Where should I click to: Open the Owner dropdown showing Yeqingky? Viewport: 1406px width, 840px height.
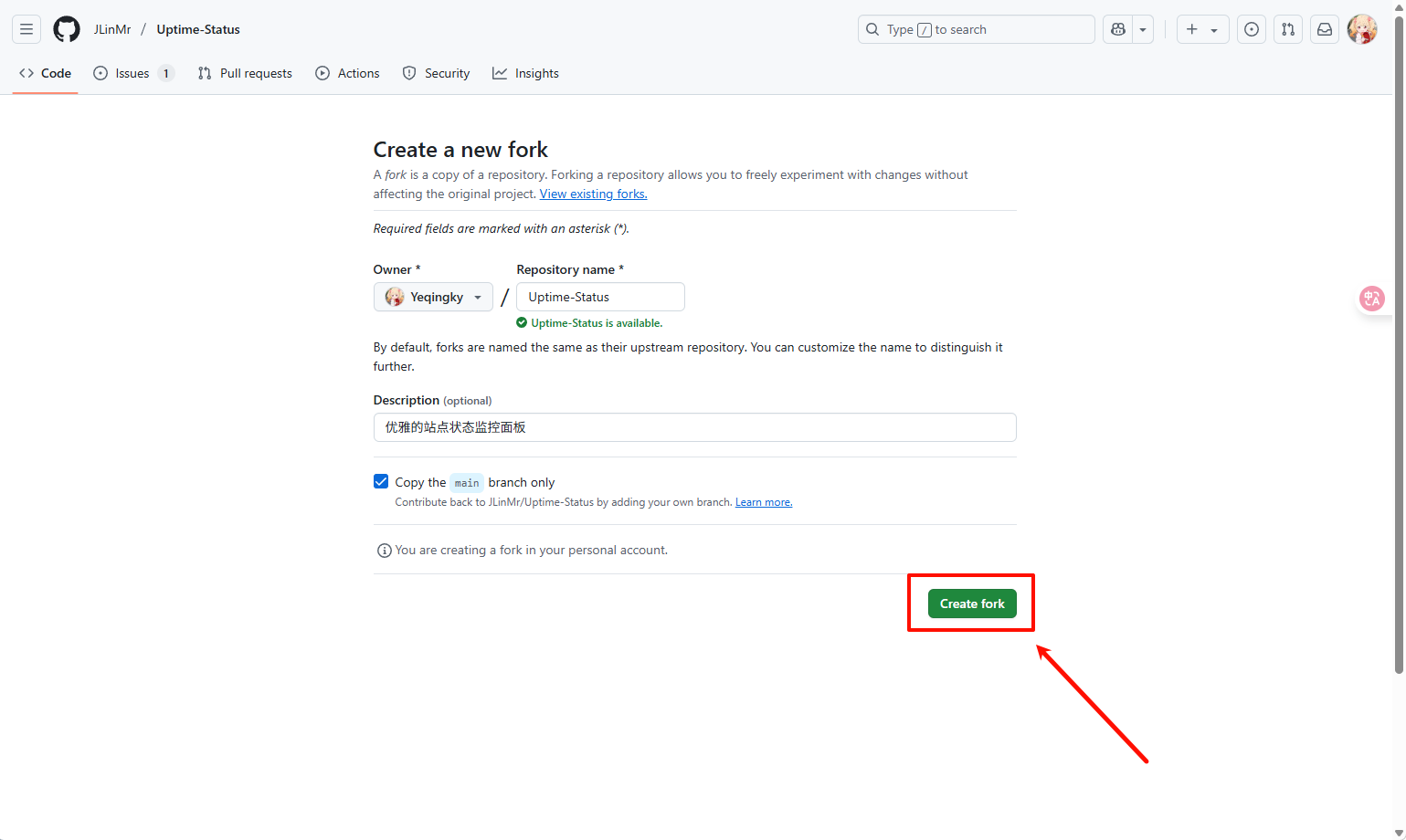pyautogui.click(x=433, y=297)
